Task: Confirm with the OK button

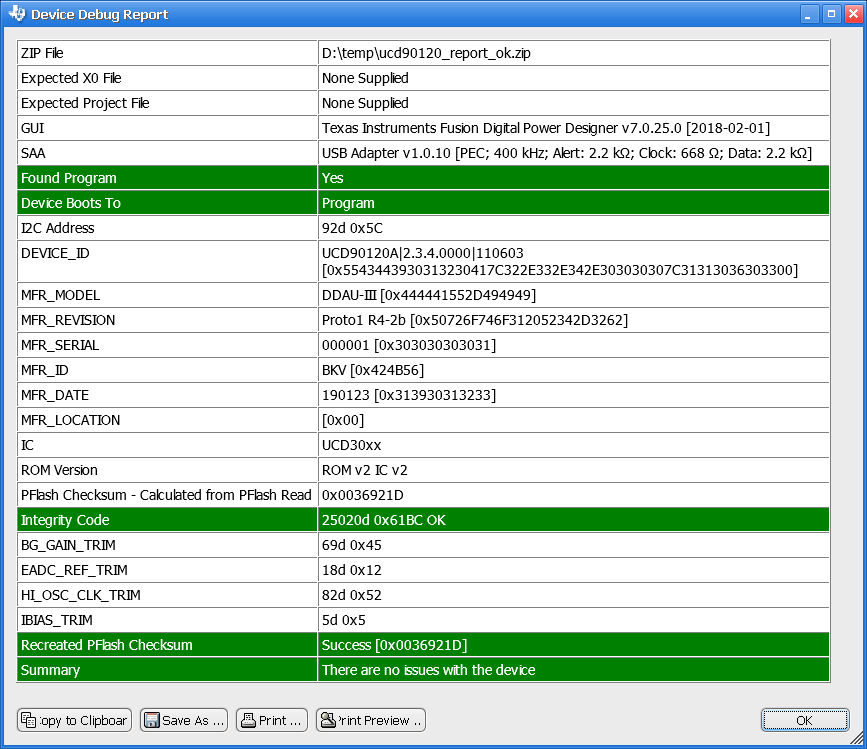Action: tap(805, 720)
